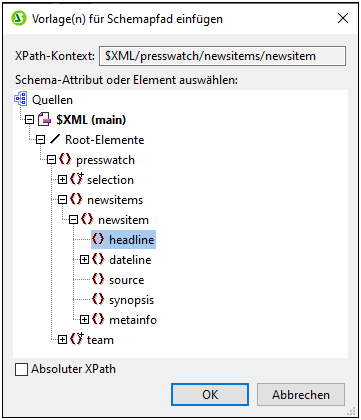Viewport: 361px width, 420px height.
Task: Click the presswatch element braces icon
Action: point(65,159)
